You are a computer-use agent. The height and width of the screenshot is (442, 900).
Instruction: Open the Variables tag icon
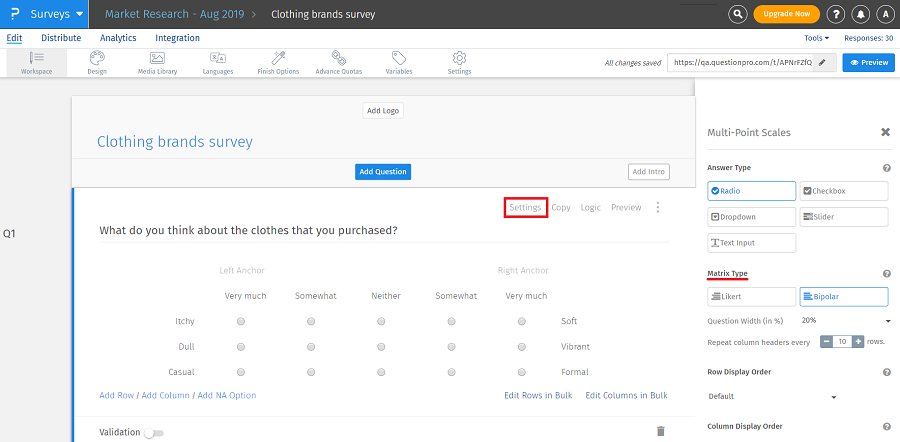coord(399,62)
